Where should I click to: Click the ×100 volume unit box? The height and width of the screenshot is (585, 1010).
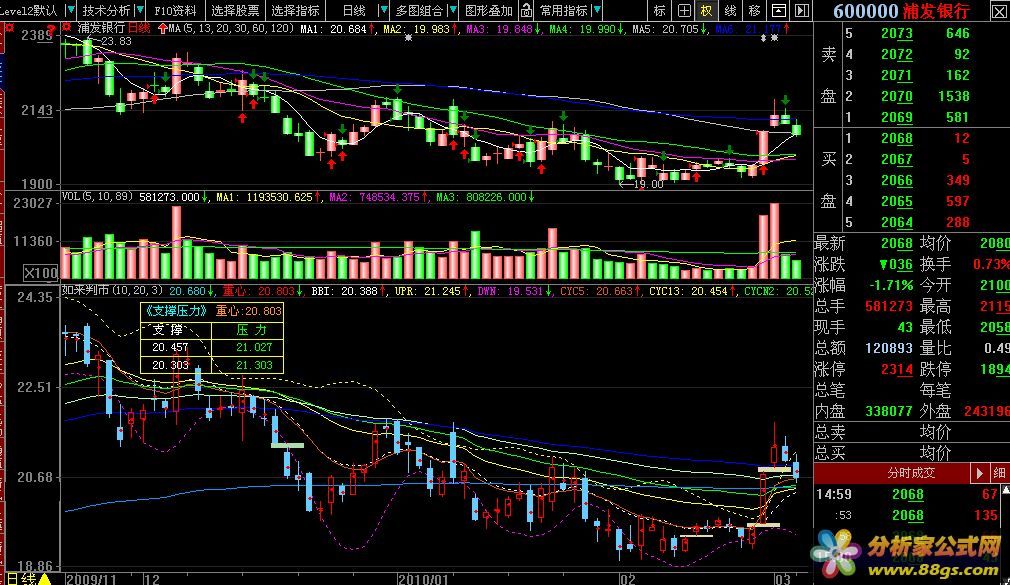[x=40, y=273]
